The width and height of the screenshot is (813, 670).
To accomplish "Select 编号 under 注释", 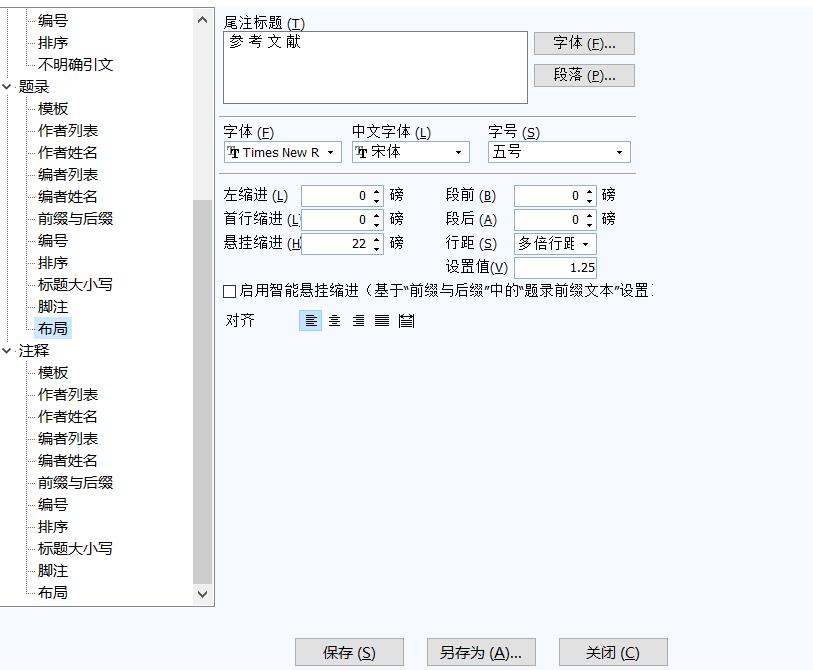I will (53, 504).
